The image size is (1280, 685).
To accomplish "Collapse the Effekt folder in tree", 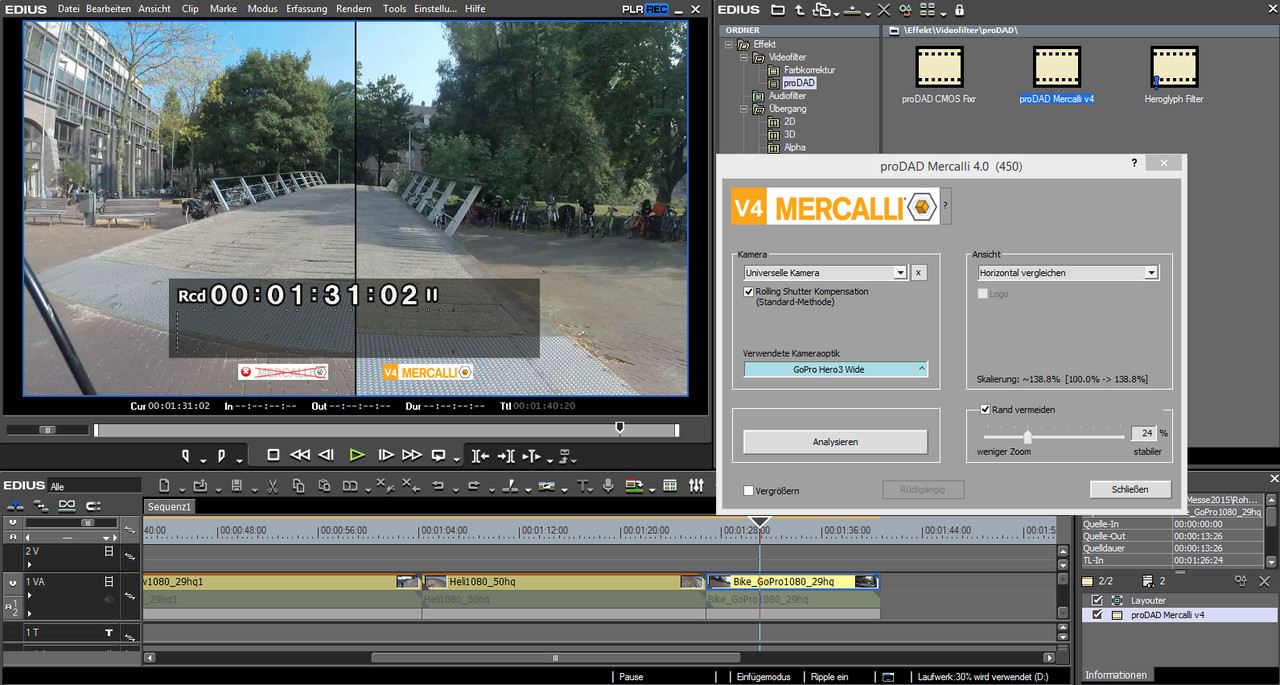I will tap(730, 44).
